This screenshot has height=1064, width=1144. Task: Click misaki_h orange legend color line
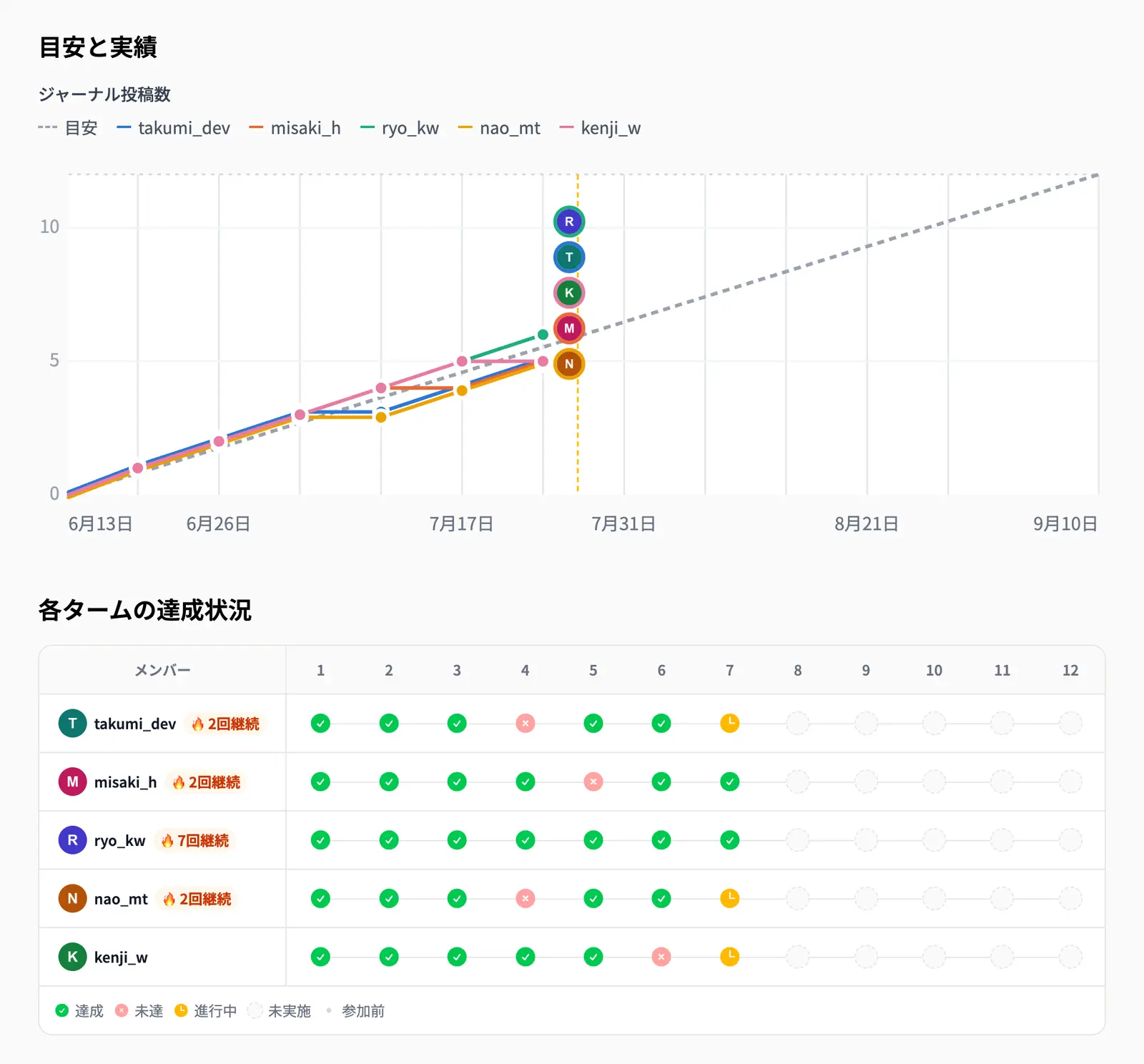click(x=256, y=128)
